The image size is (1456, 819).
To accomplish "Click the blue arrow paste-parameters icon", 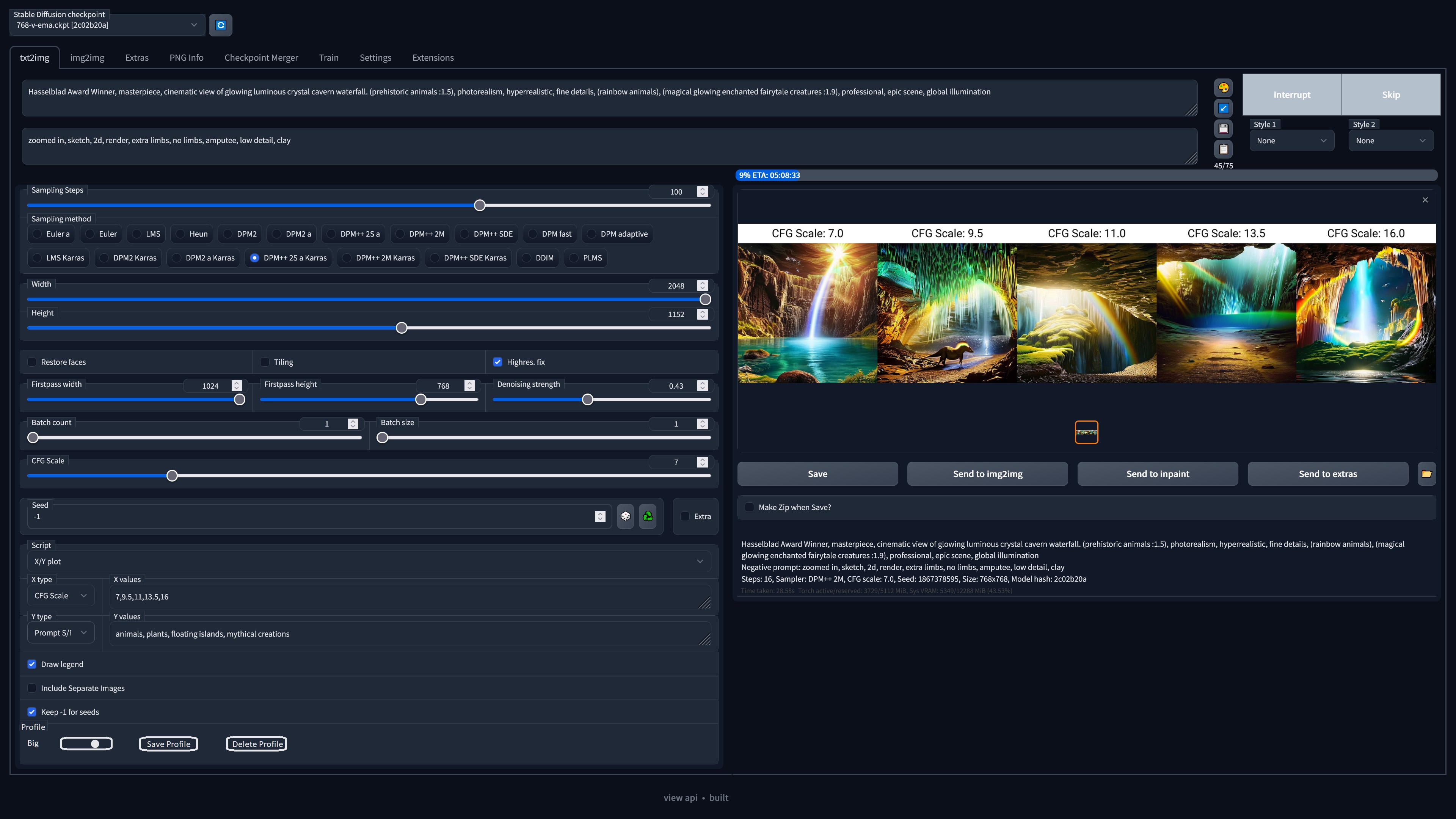I will pyautogui.click(x=1223, y=108).
